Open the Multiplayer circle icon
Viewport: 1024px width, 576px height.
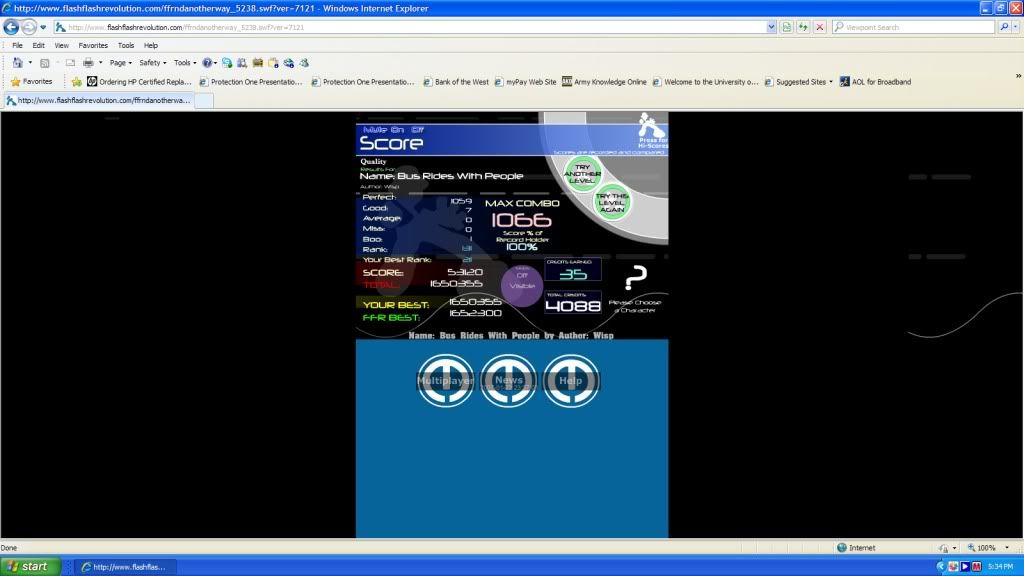click(x=445, y=381)
